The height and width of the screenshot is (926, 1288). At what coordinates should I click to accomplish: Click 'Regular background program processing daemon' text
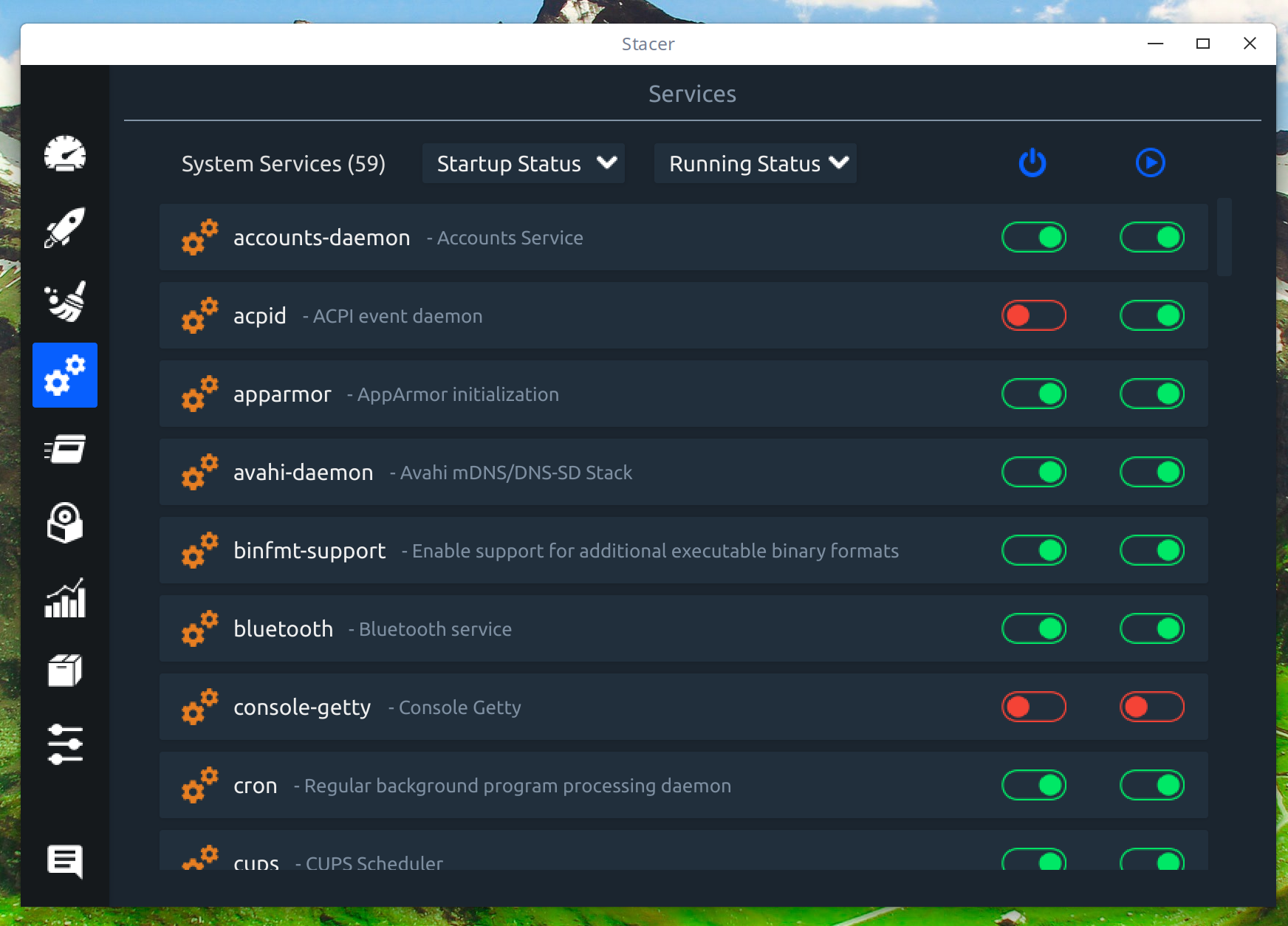coord(518,786)
